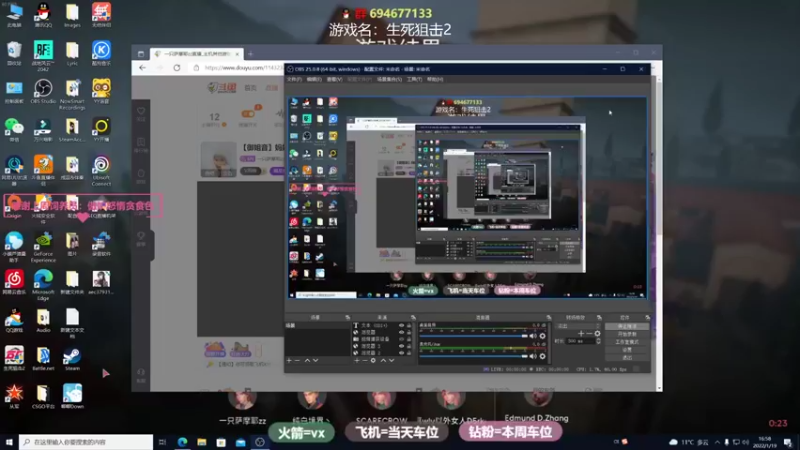This screenshot has height=450, width=800.
Task: Open the Recycle Bin on desktop
Action: pos(14,53)
